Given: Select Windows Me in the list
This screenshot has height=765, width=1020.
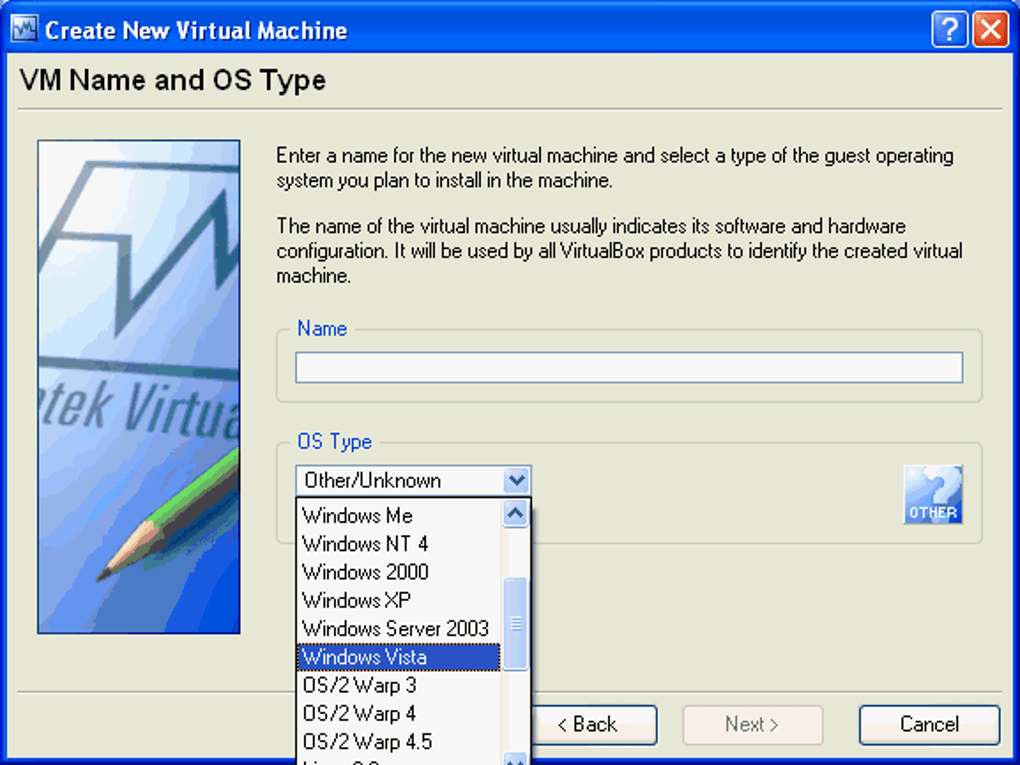Looking at the screenshot, I should tap(399, 515).
